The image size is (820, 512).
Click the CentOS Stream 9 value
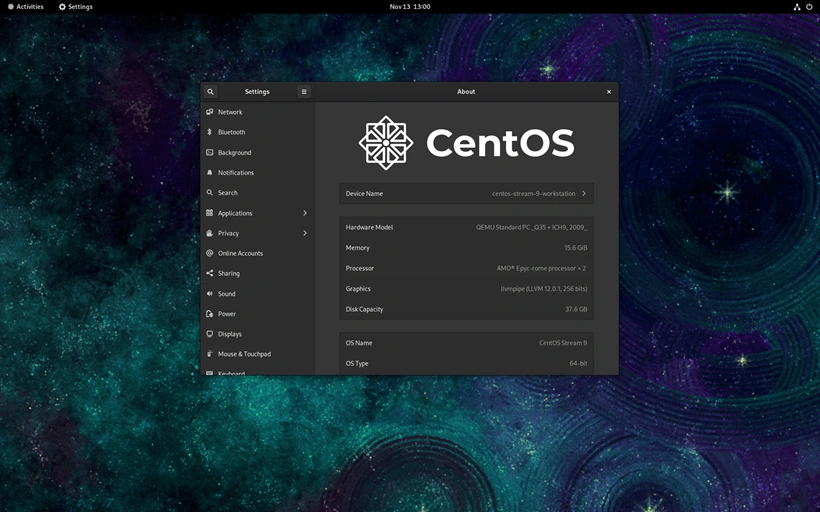[x=563, y=343]
